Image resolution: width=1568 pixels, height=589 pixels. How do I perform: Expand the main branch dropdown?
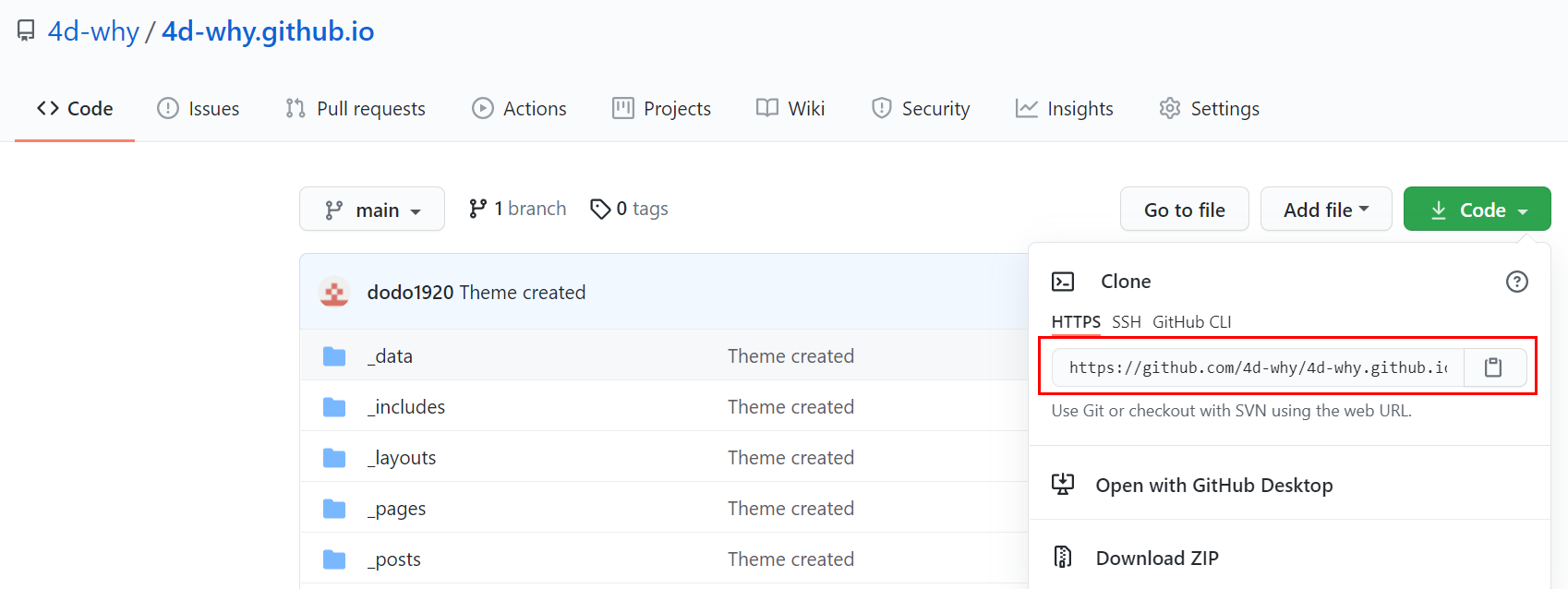372,210
